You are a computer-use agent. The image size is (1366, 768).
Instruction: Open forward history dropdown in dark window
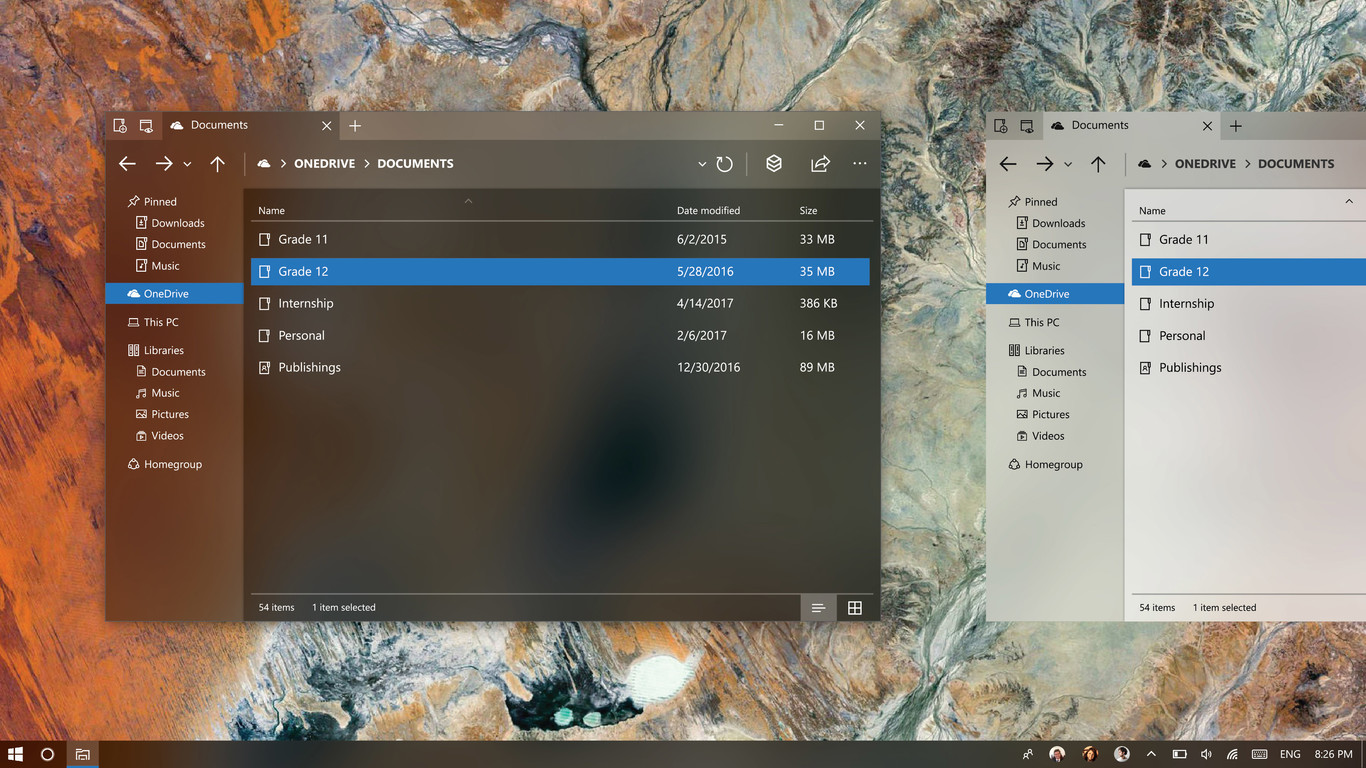point(187,165)
